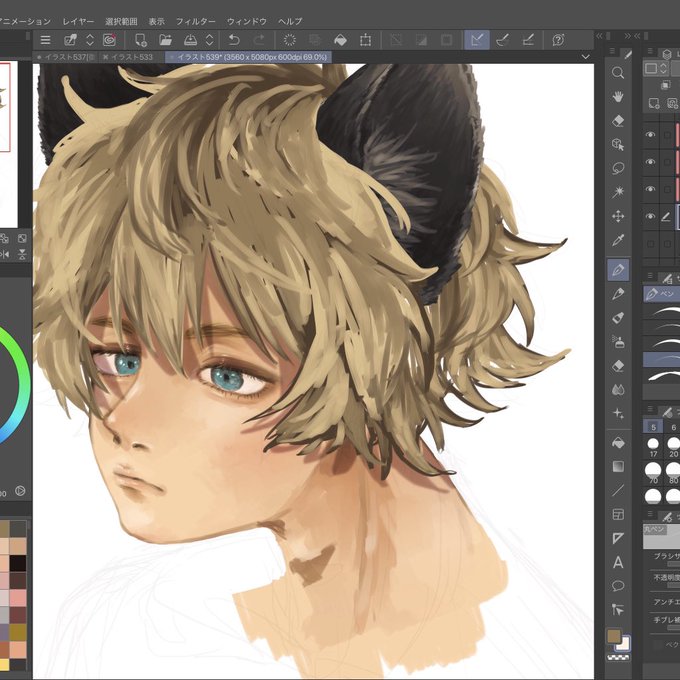Image resolution: width=680 pixels, height=680 pixels.
Task: Open the tool property panel menu
Action: coord(650,514)
